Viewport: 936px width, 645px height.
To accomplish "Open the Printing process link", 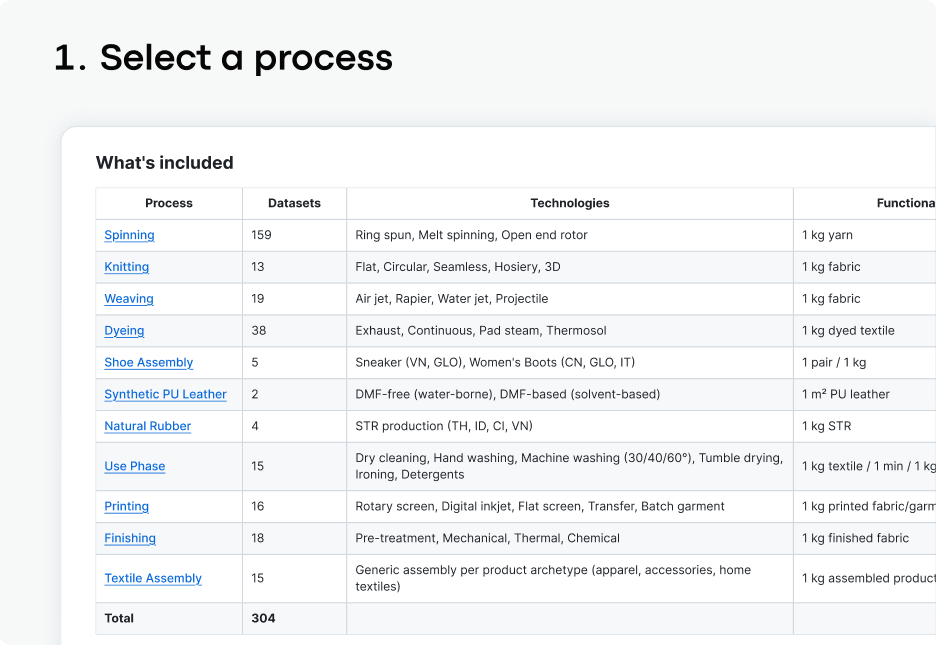I will [127, 506].
